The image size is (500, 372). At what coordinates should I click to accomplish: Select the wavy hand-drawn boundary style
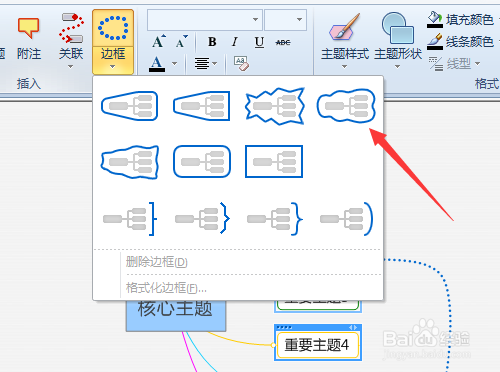pos(130,162)
